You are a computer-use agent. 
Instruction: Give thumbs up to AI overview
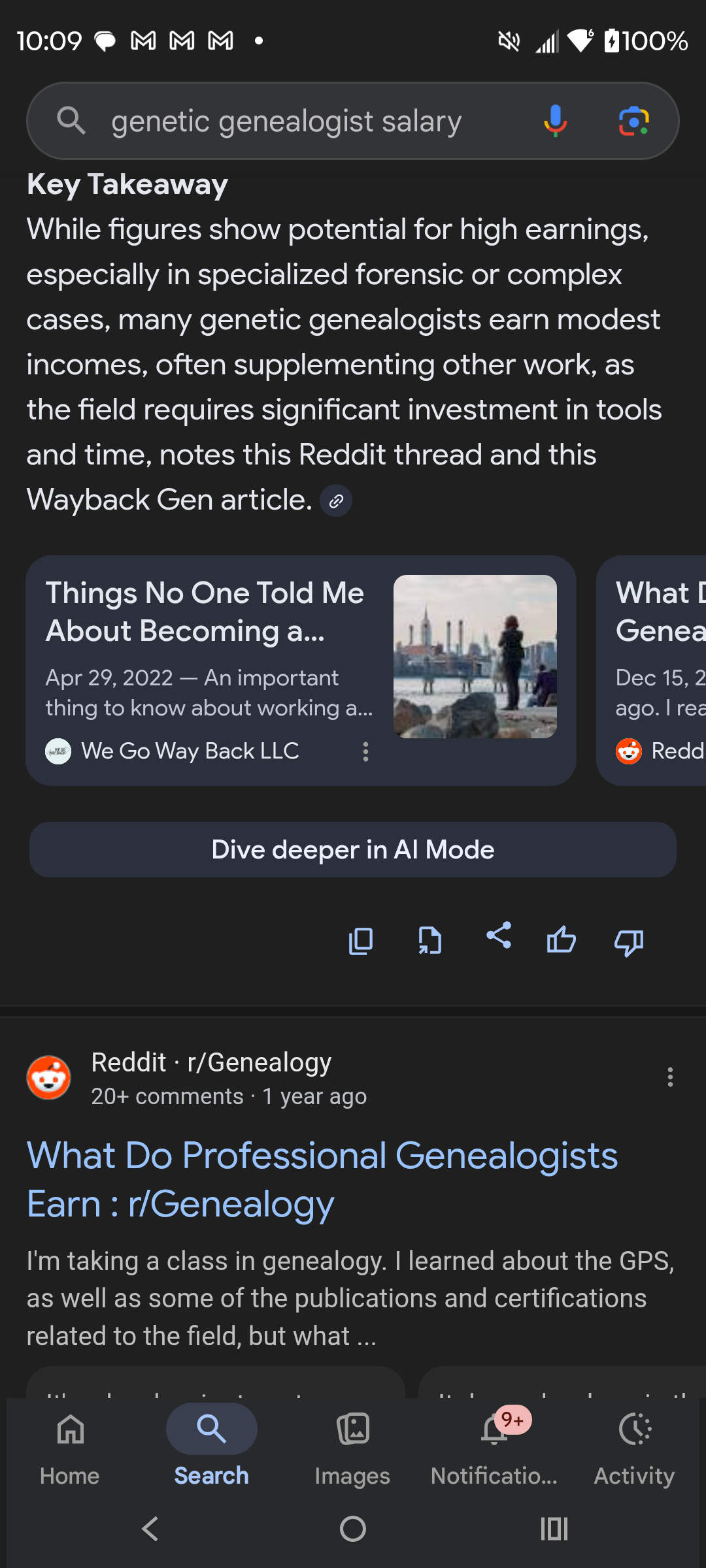561,941
